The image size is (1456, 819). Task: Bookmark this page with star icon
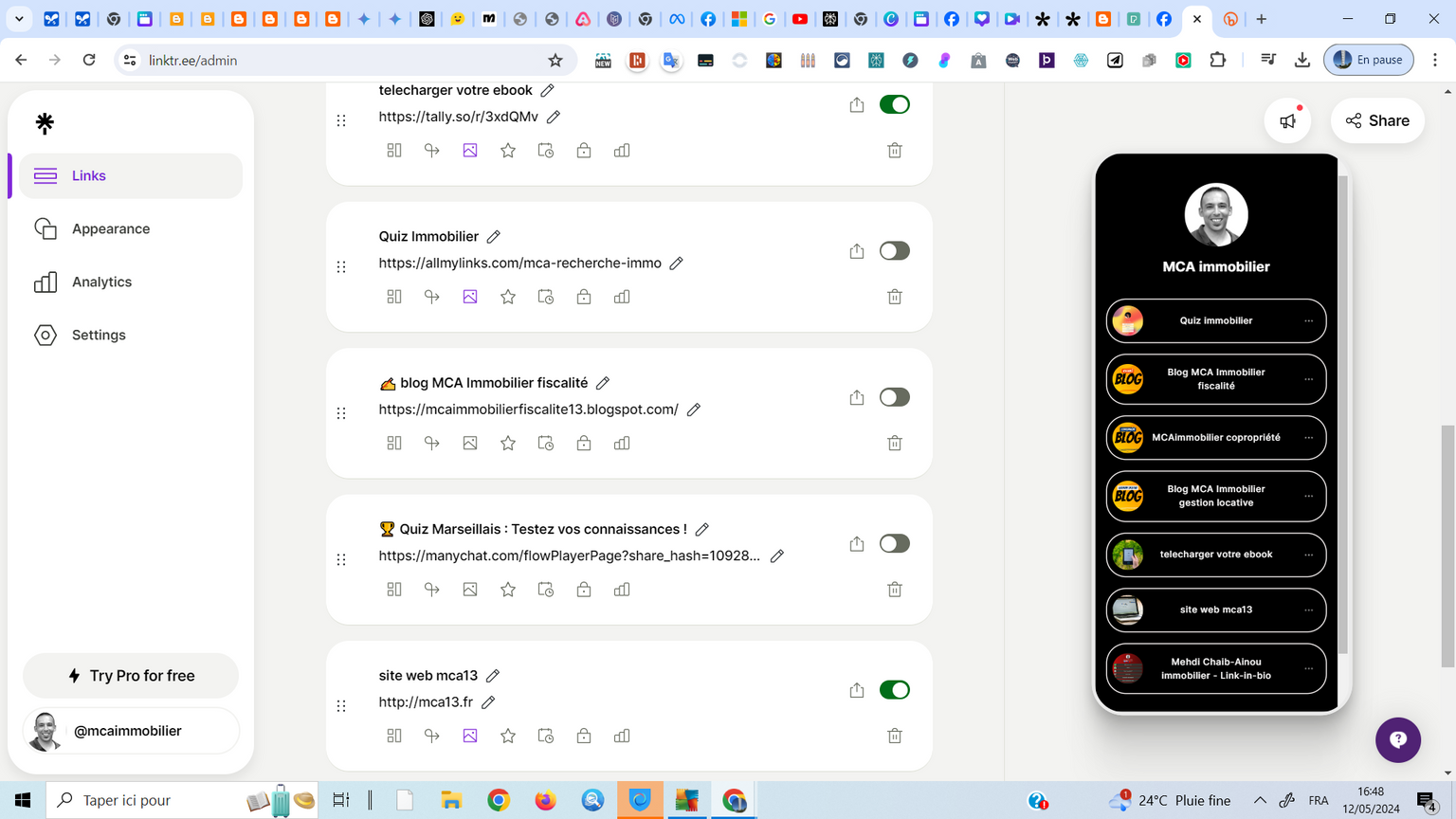(555, 60)
